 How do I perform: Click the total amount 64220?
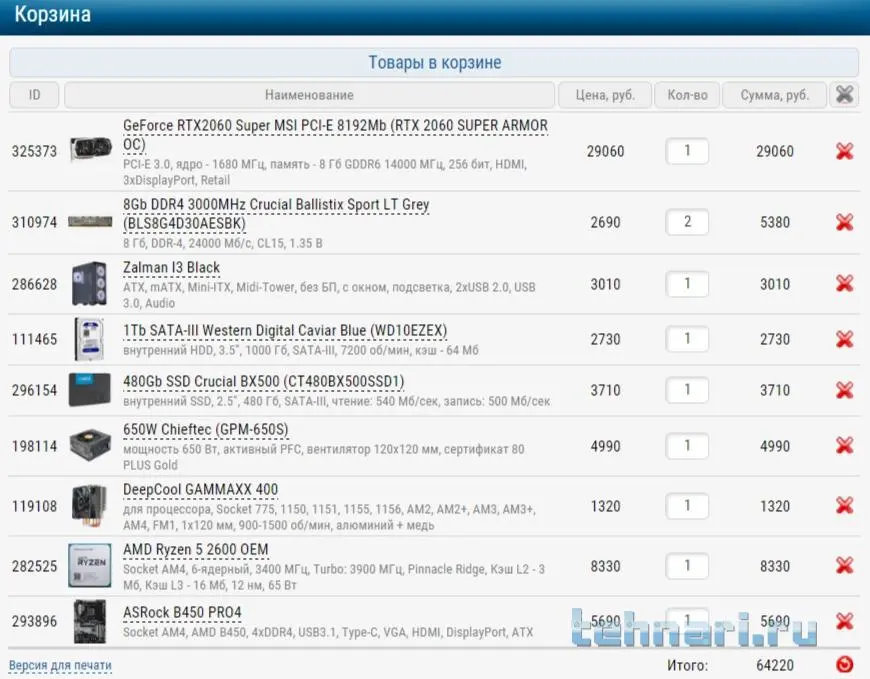775,665
